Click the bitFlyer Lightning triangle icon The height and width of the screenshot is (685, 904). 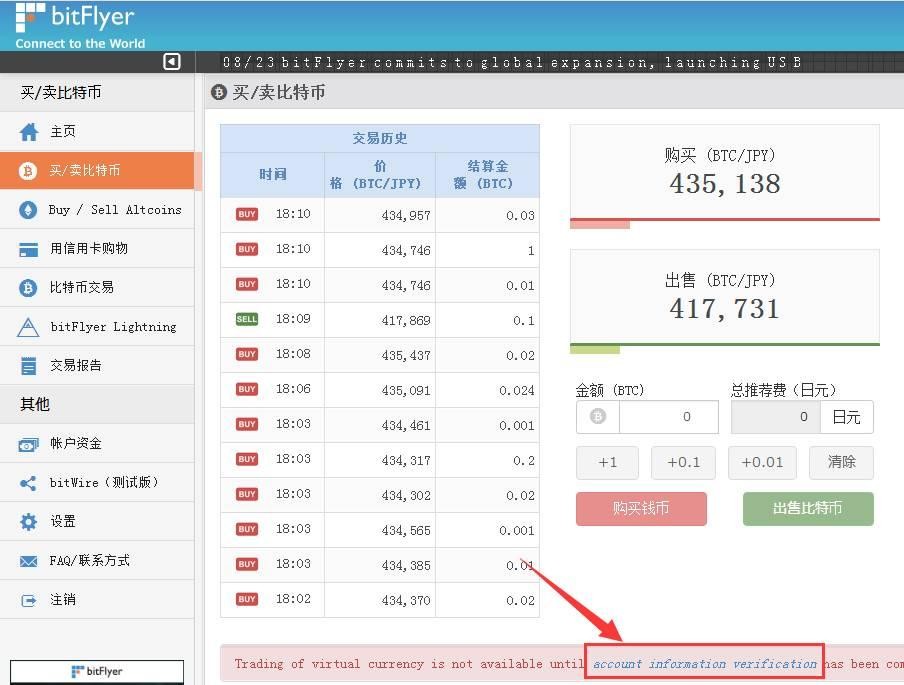click(x=29, y=327)
